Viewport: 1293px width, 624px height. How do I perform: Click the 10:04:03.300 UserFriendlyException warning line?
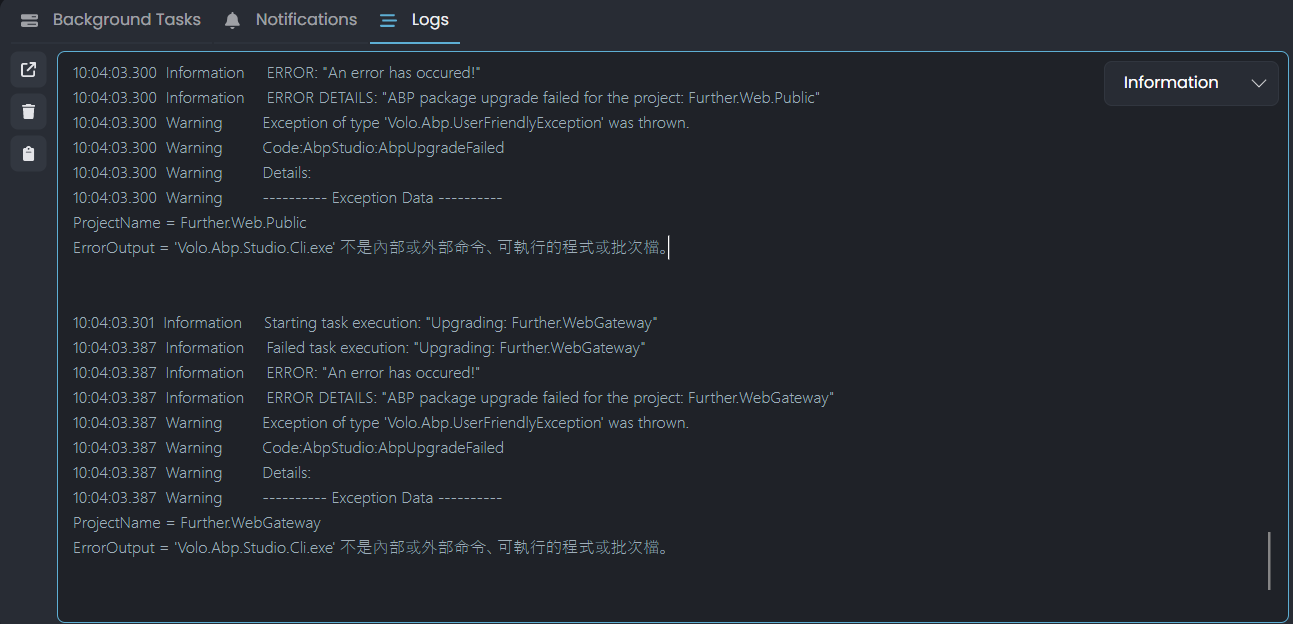point(475,123)
